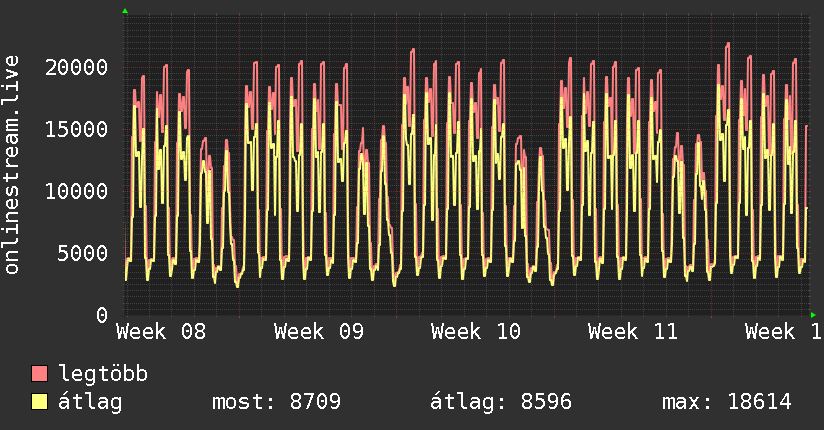
Task: Click the 10000 y-axis tick label
Action: (76, 191)
